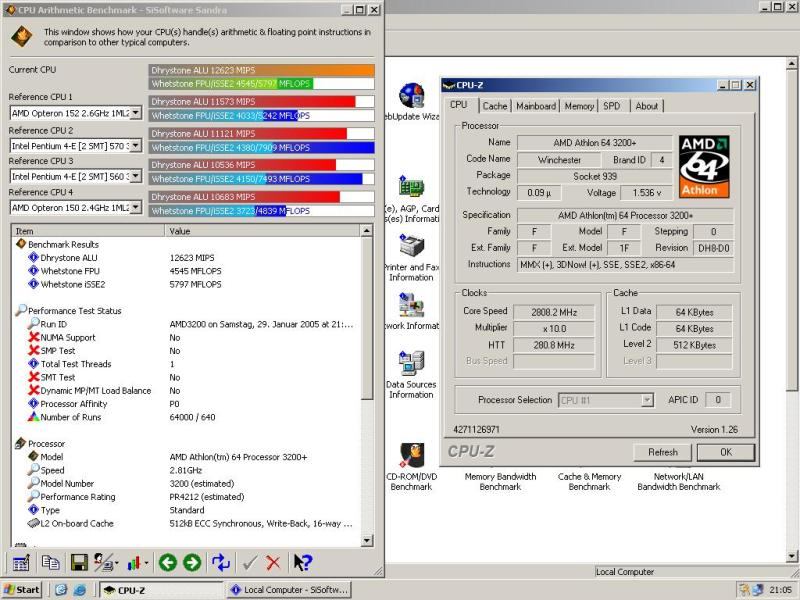Open Data Sources Information icon
Viewport: 800px width, 600px height.
tap(411, 363)
